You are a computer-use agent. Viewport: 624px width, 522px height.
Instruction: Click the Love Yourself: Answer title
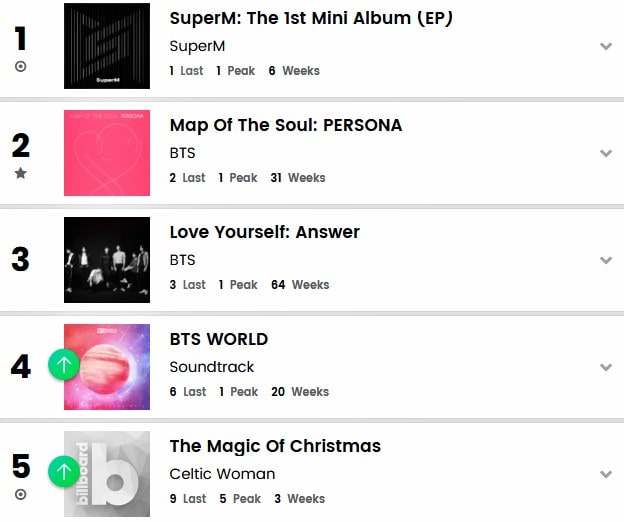(x=264, y=232)
